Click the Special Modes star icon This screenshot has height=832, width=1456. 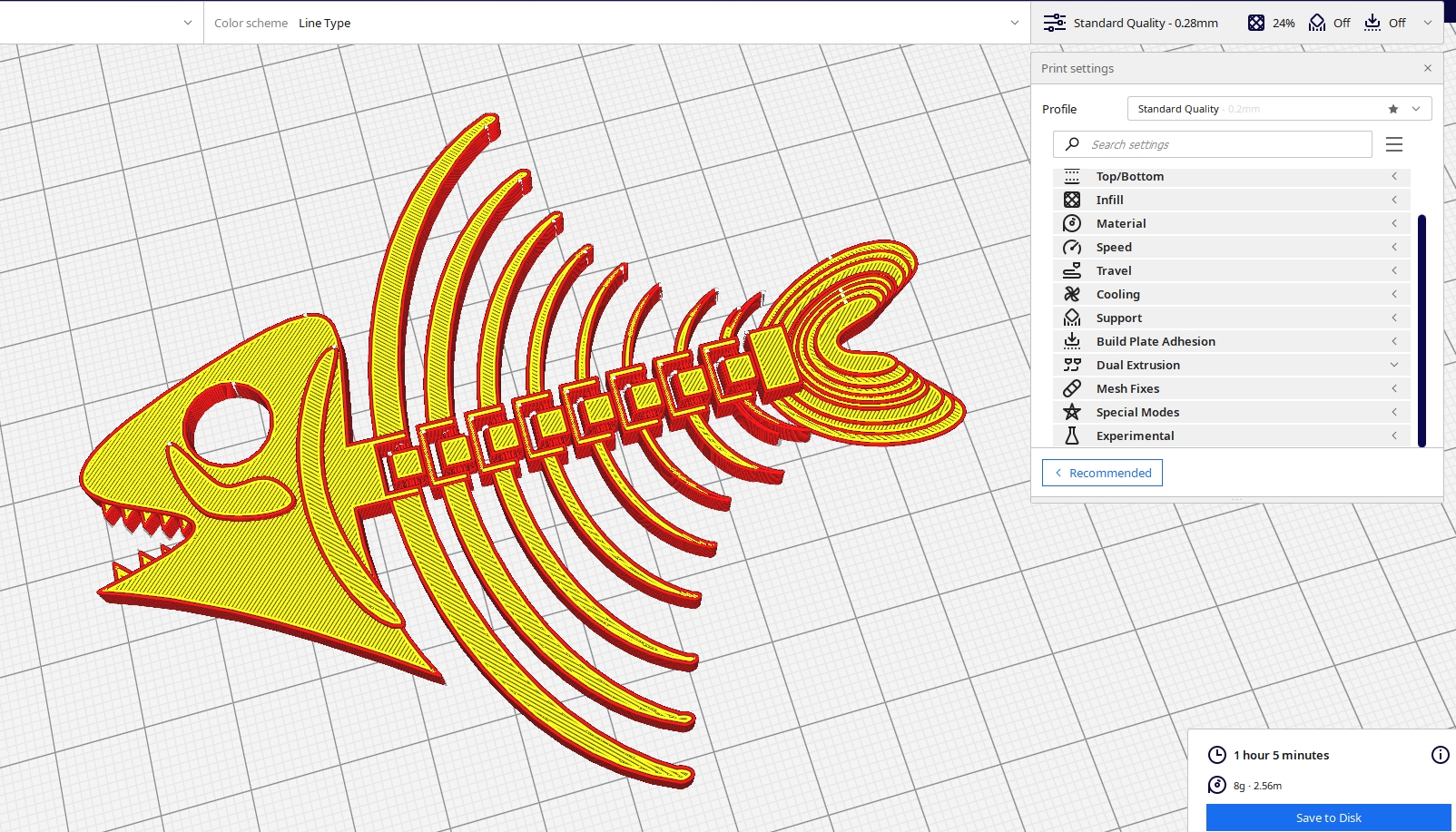(x=1072, y=412)
